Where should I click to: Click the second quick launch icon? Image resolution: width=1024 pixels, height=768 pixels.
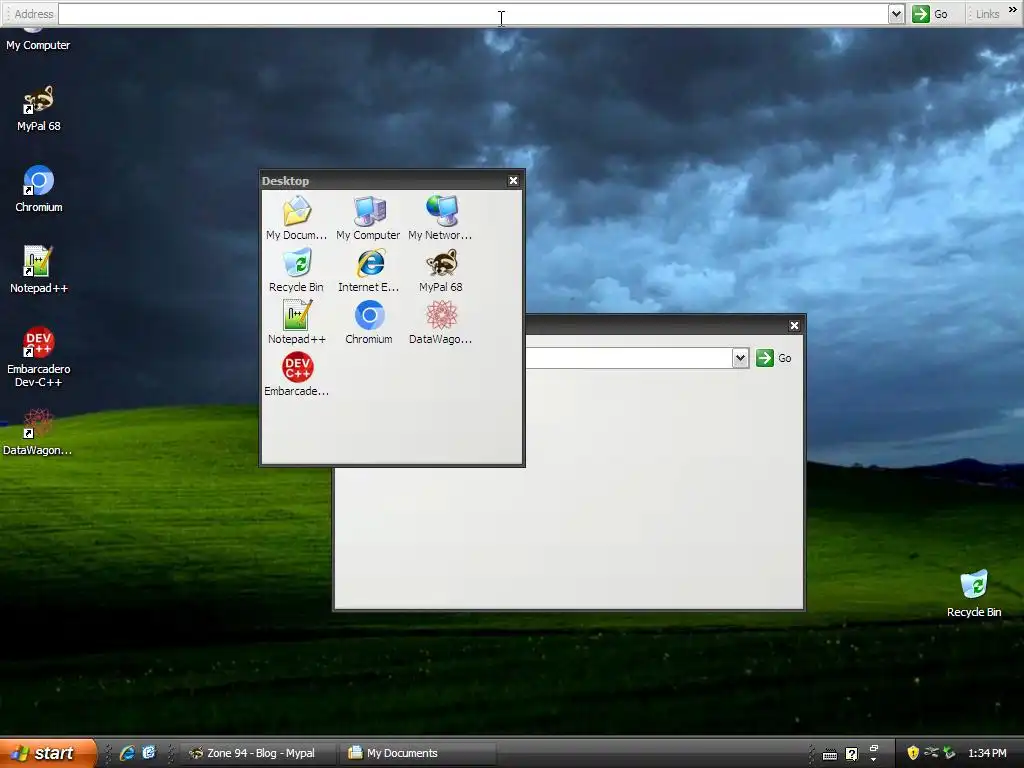[x=149, y=753]
